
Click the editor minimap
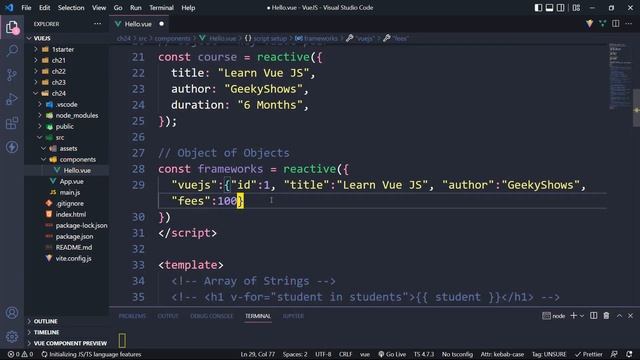coord(620,76)
